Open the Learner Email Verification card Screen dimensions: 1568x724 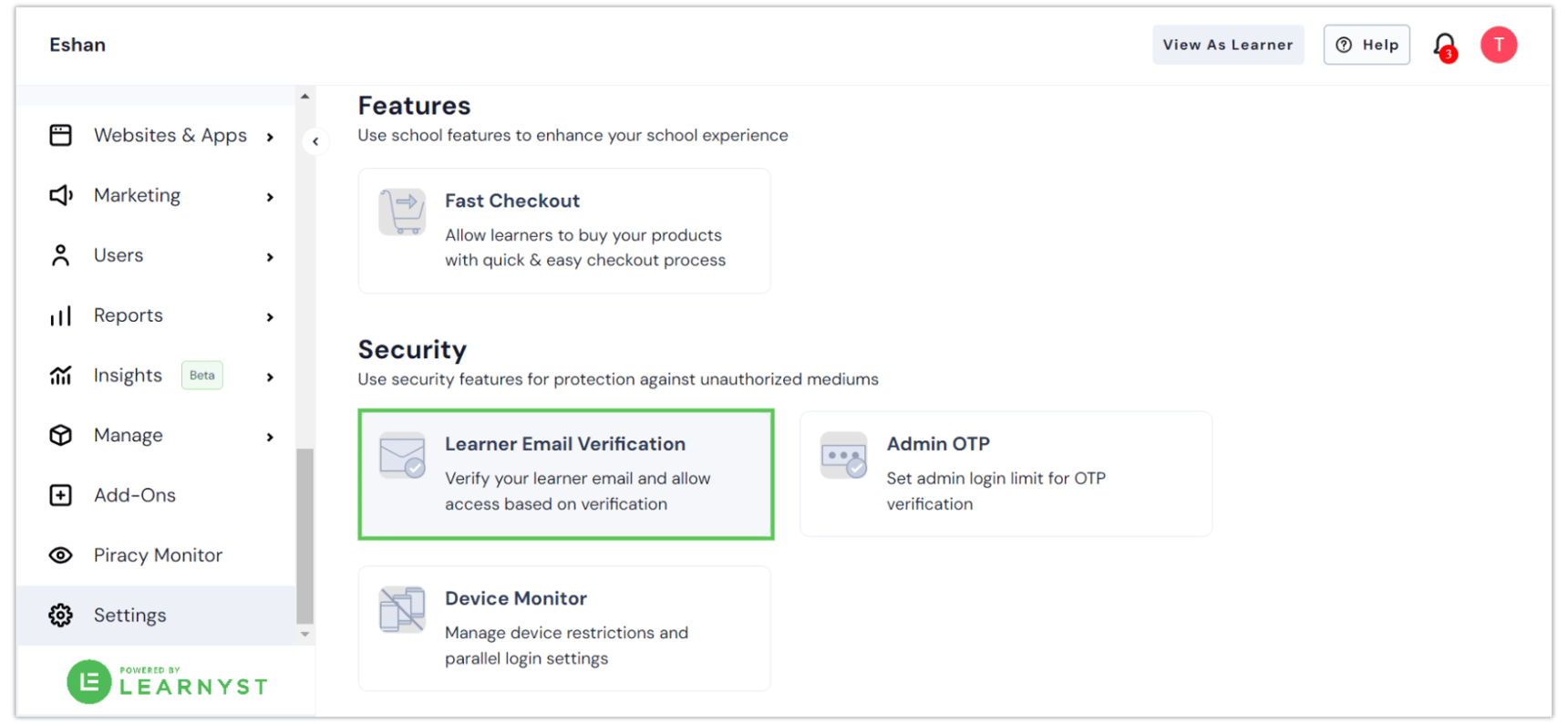point(565,473)
